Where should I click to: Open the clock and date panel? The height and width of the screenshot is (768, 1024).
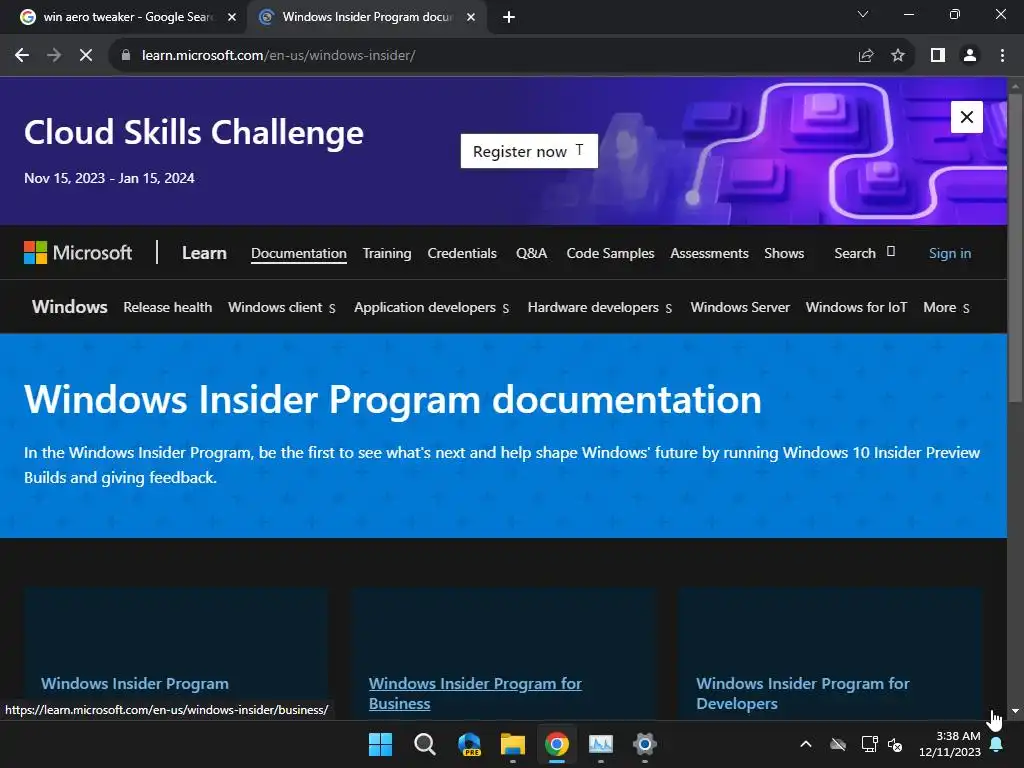pyautogui.click(x=950, y=744)
